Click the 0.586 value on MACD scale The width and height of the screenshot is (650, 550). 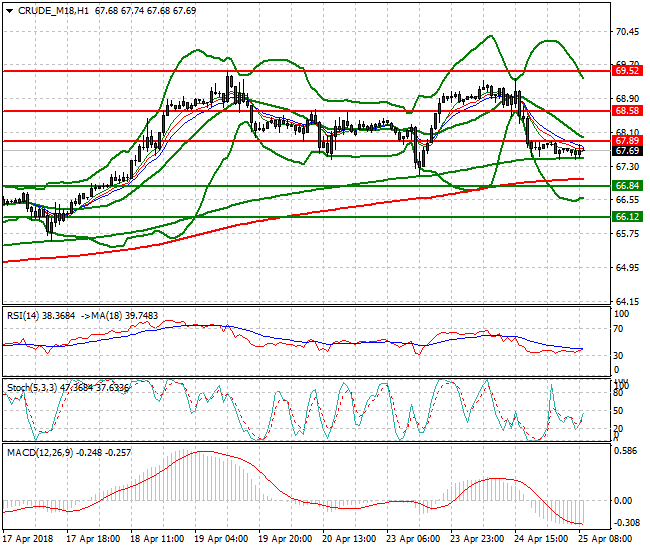pyautogui.click(x=626, y=452)
